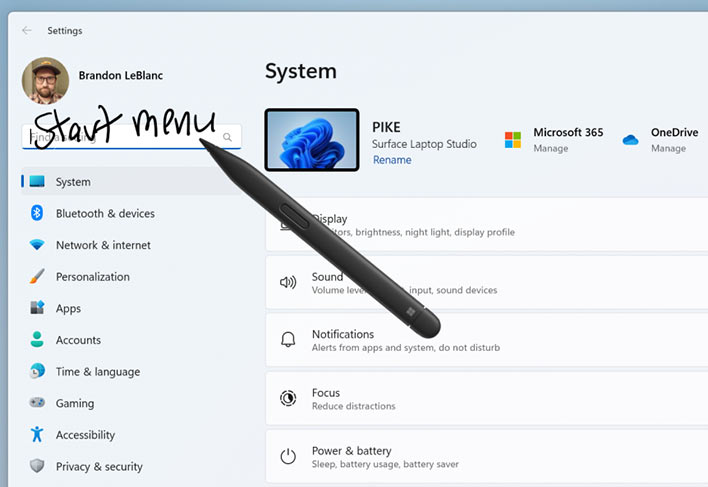Click the Rename link under PIKE
708x487 pixels.
[392, 160]
